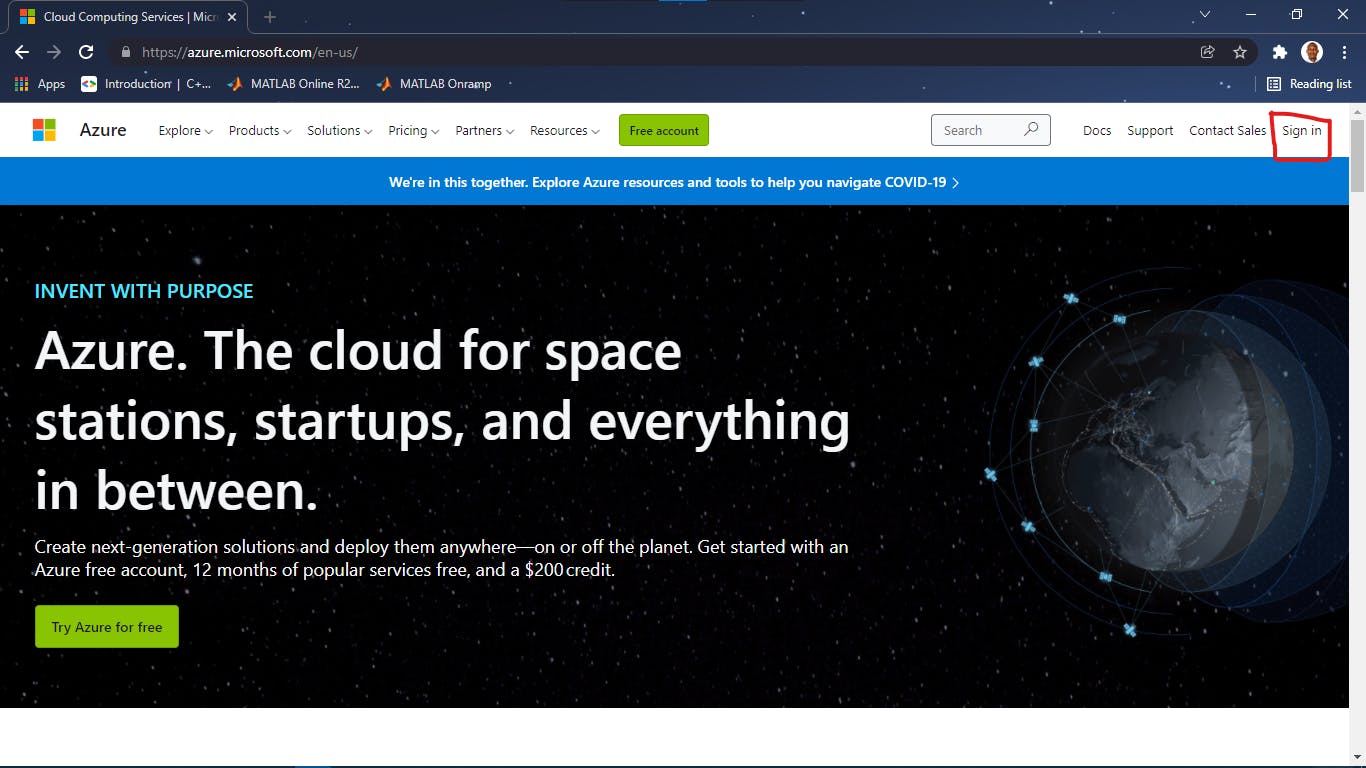Click the share page icon in address bar

pos(1207,52)
